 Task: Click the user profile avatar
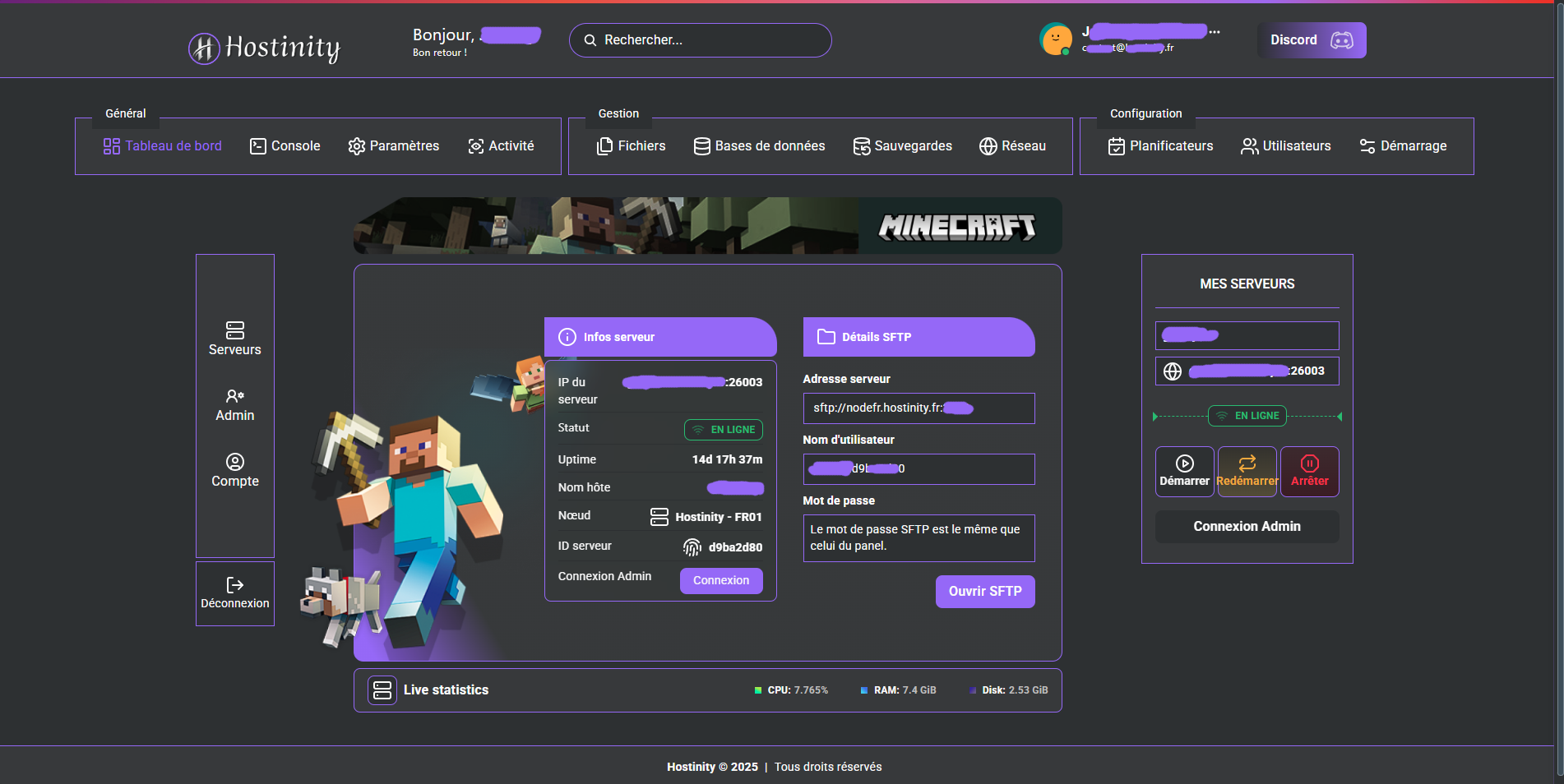(x=1056, y=39)
